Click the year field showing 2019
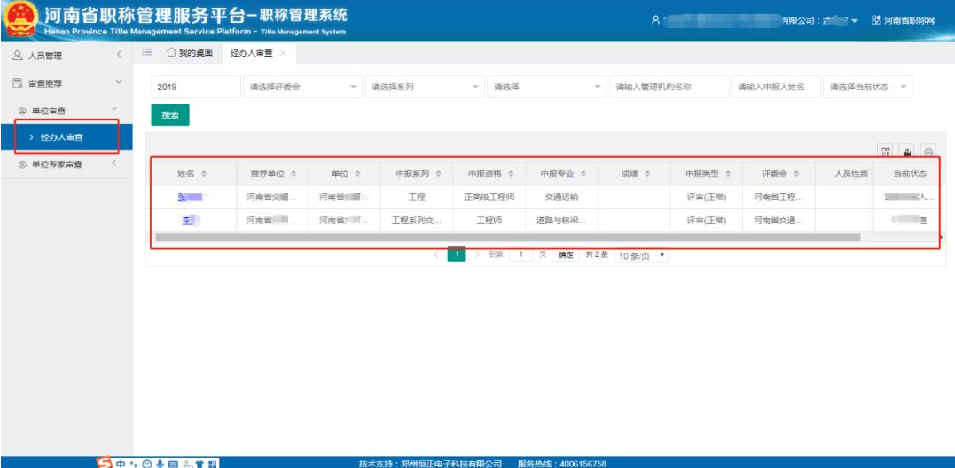This screenshot has height=468, width=955. (196, 87)
